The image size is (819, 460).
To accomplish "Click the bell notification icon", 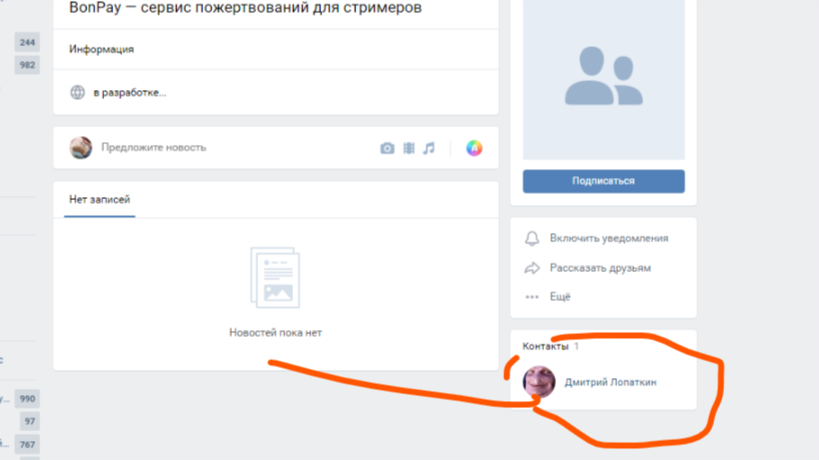I will [532, 239].
